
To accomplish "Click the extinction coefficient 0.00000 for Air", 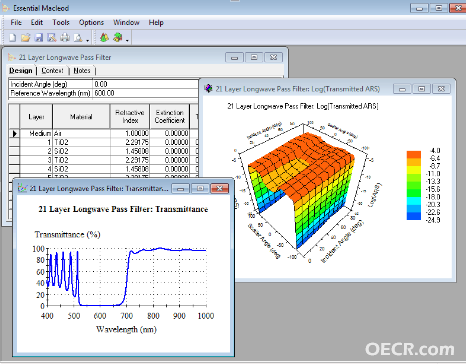I will [x=170, y=133].
